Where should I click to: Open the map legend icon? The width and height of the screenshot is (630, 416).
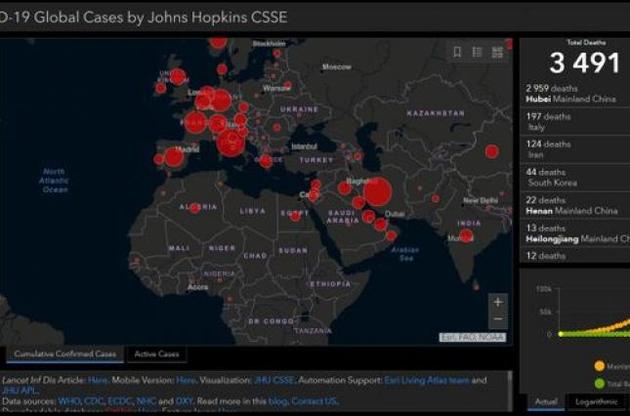coord(478,52)
